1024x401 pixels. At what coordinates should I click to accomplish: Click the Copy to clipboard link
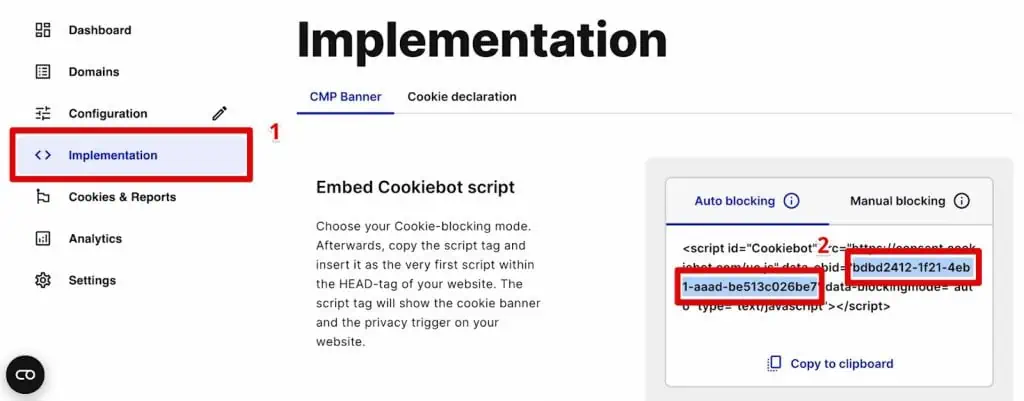click(842, 364)
